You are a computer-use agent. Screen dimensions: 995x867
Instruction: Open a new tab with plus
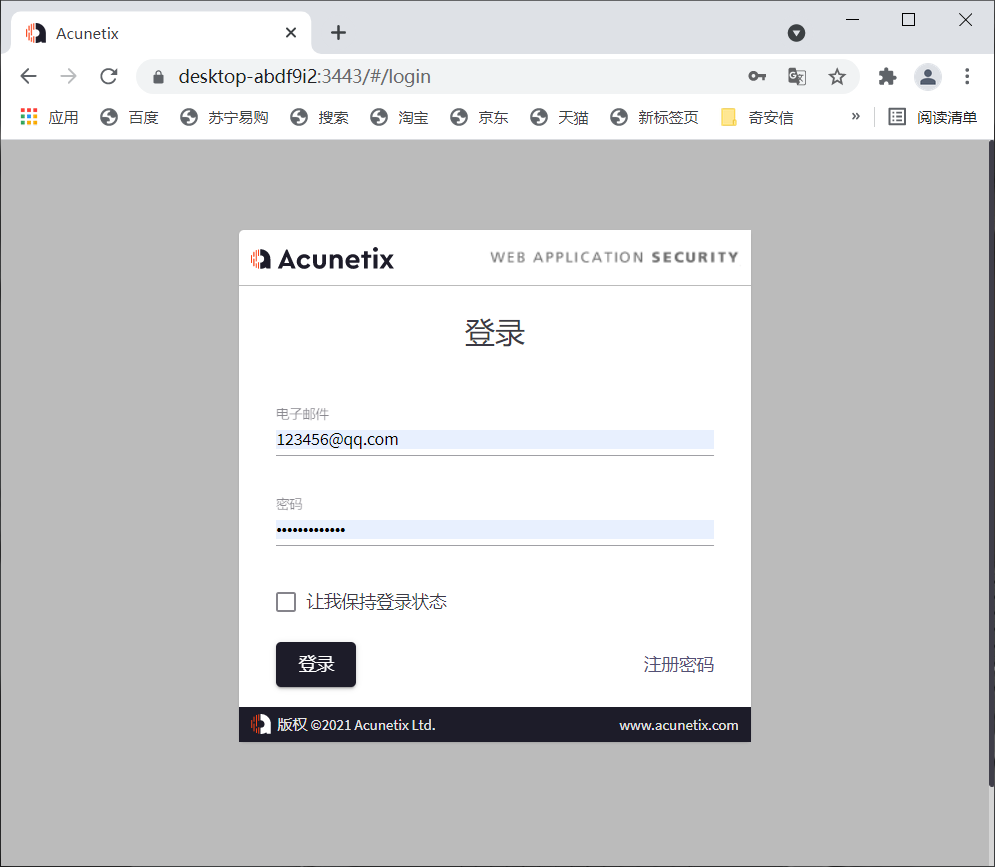338,32
